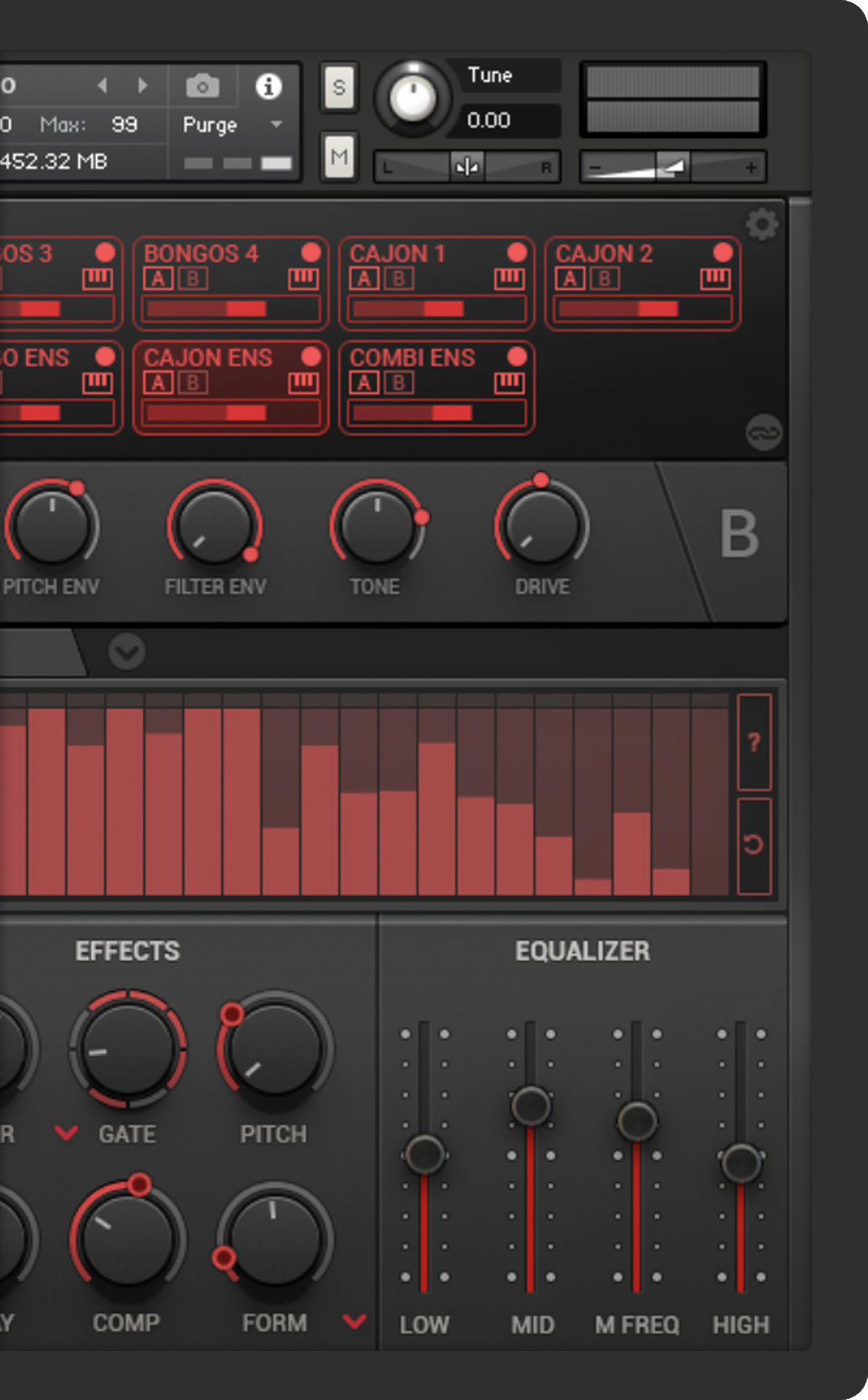The height and width of the screenshot is (1400, 868).
Task: Click the DRIVE knob
Action: point(541,526)
